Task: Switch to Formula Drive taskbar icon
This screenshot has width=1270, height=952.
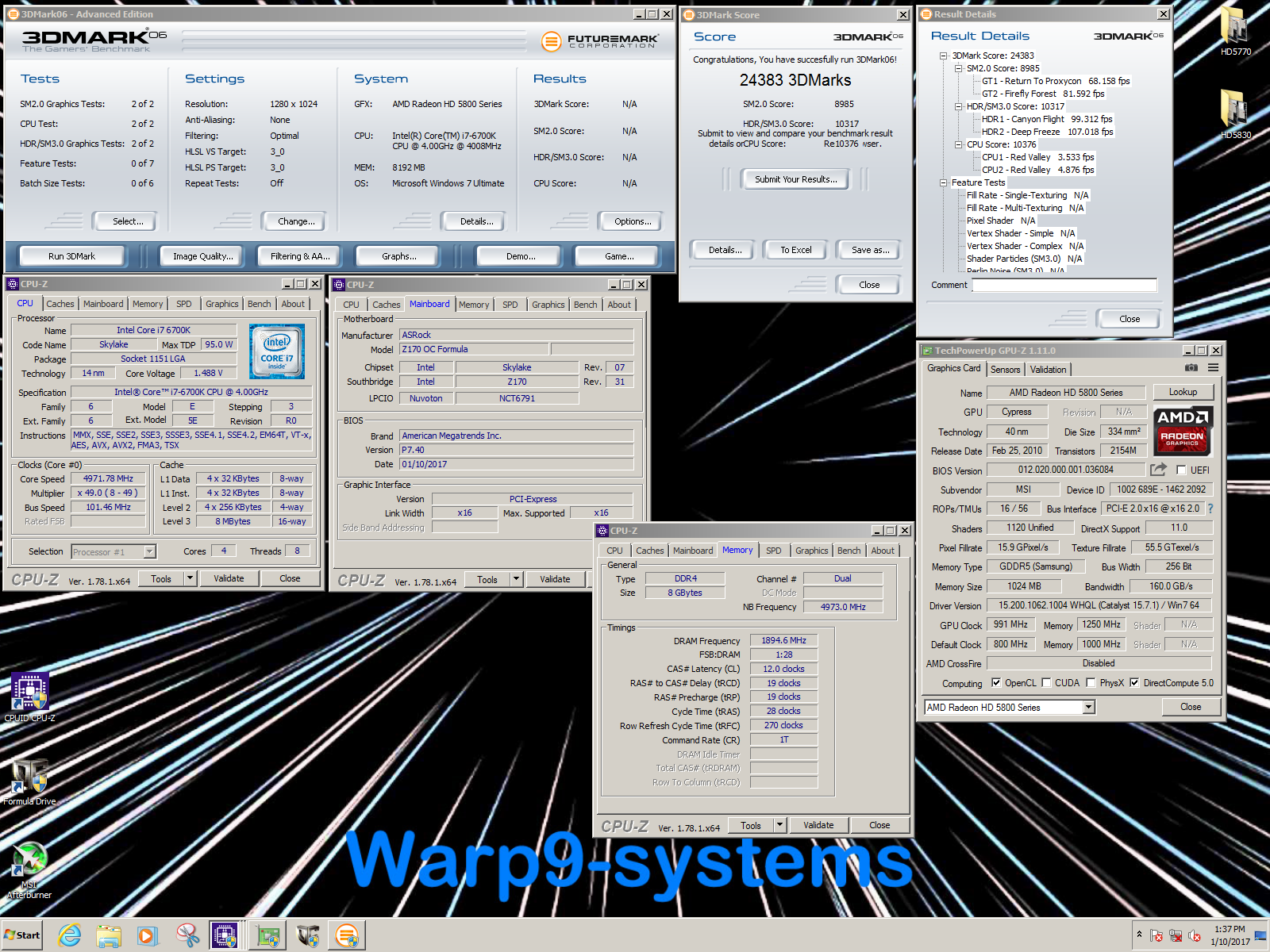Action: [x=308, y=935]
